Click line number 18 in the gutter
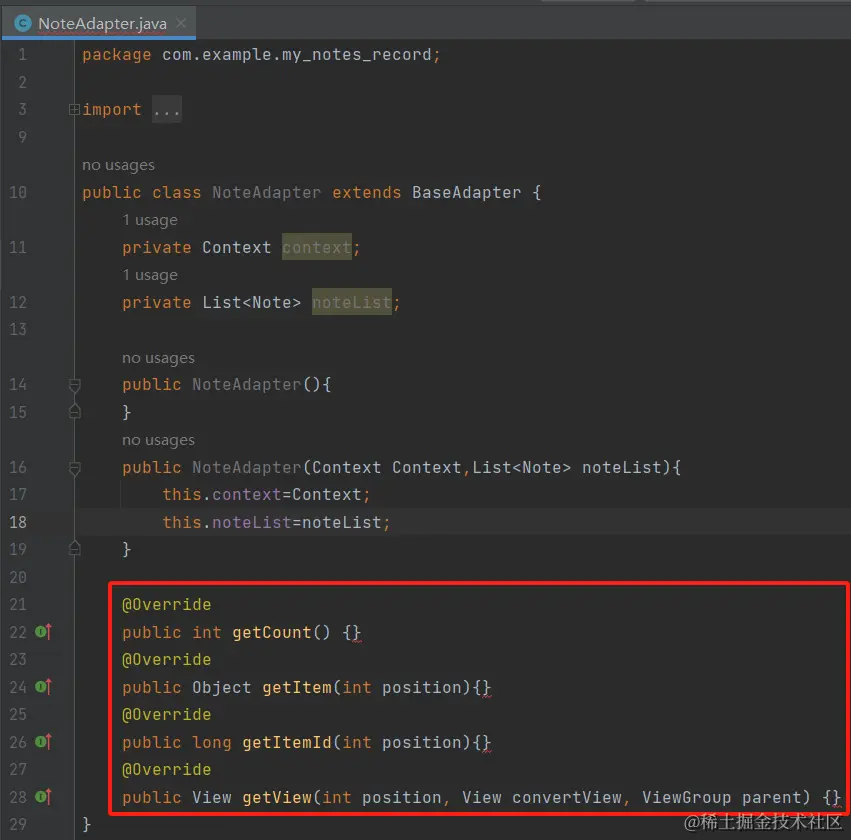The width and height of the screenshot is (851, 840). pyautogui.click(x=18, y=522)
